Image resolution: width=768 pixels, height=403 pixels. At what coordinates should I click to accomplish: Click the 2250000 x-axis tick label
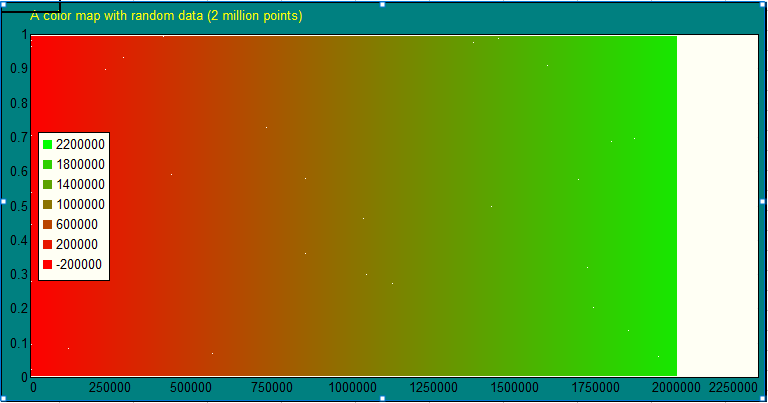click(733, 387)
